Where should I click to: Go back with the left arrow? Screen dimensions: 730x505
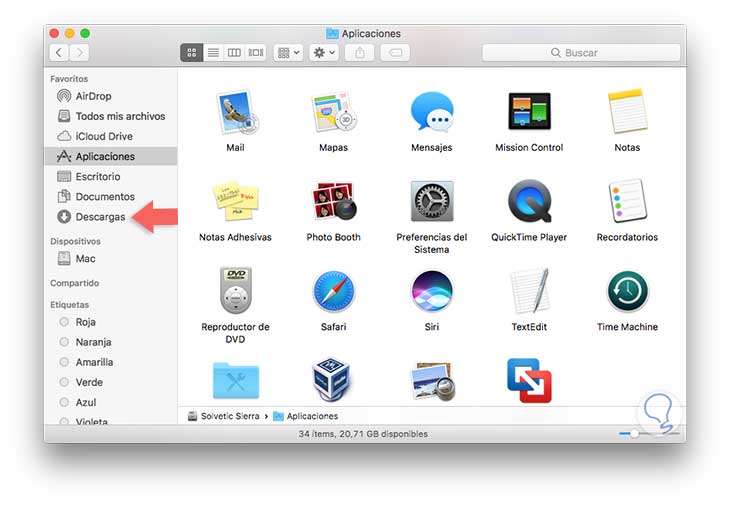click(x=59, y=53)
